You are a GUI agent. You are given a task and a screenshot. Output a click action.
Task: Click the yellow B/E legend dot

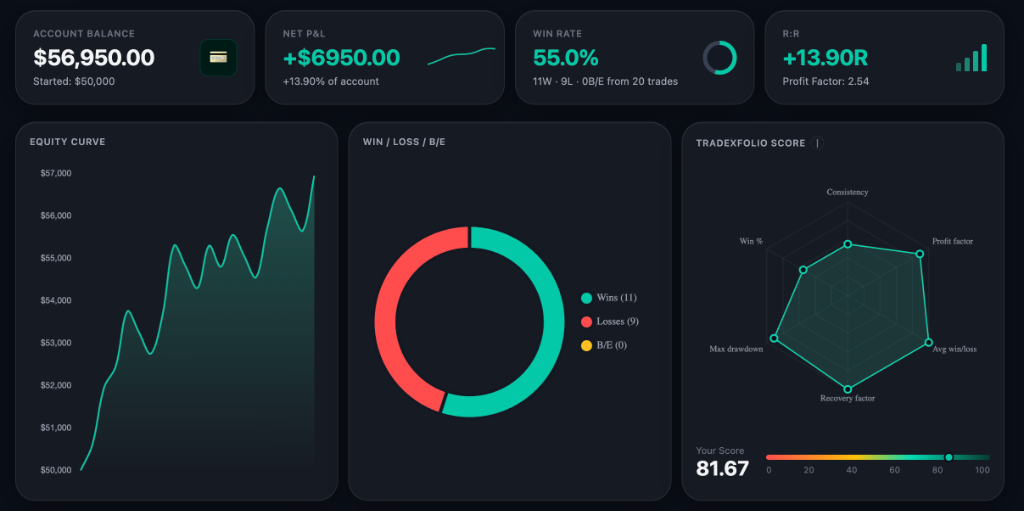(x=586, y=345)
